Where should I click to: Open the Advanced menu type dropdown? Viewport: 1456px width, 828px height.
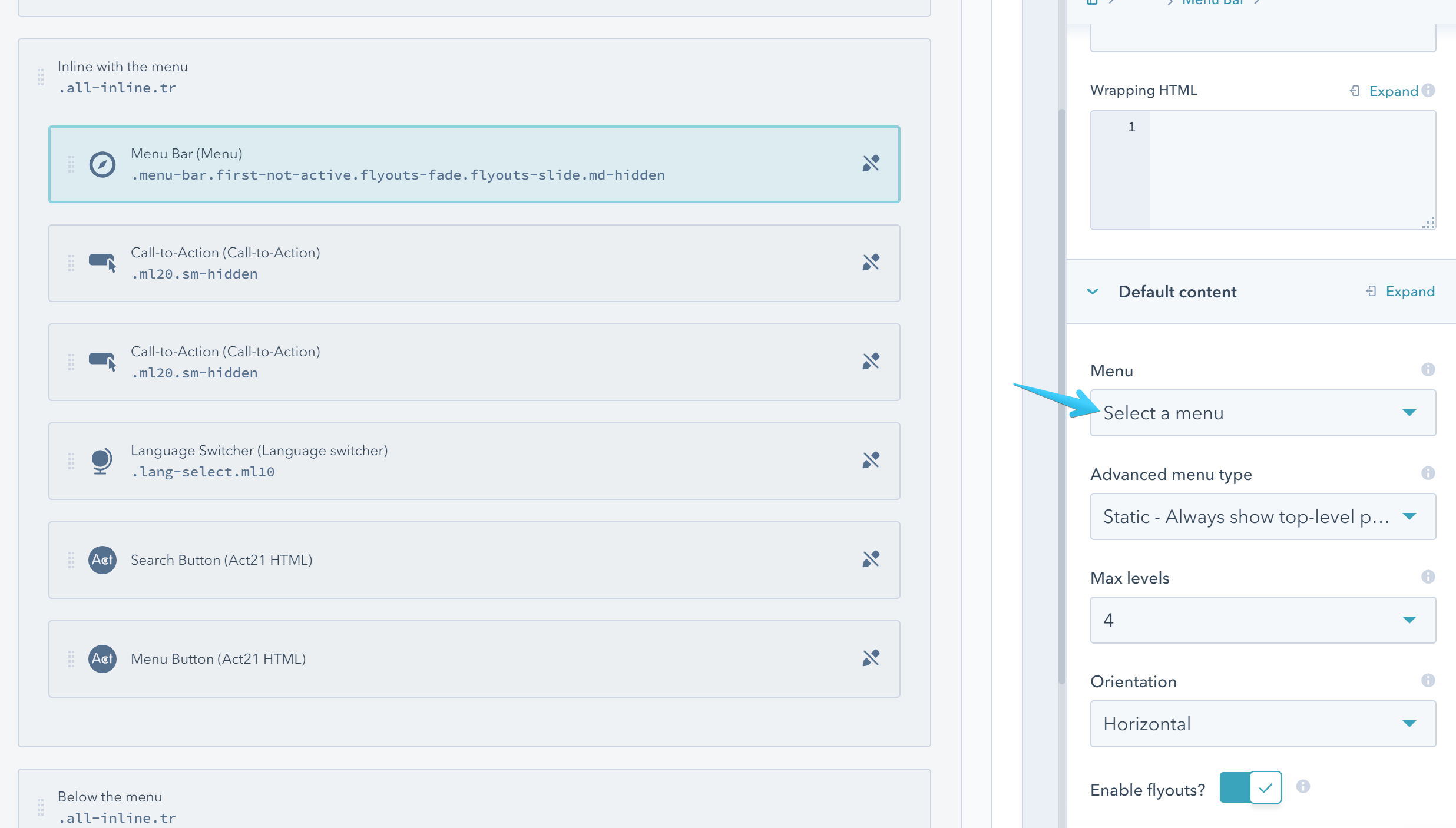pos(1262,516)
